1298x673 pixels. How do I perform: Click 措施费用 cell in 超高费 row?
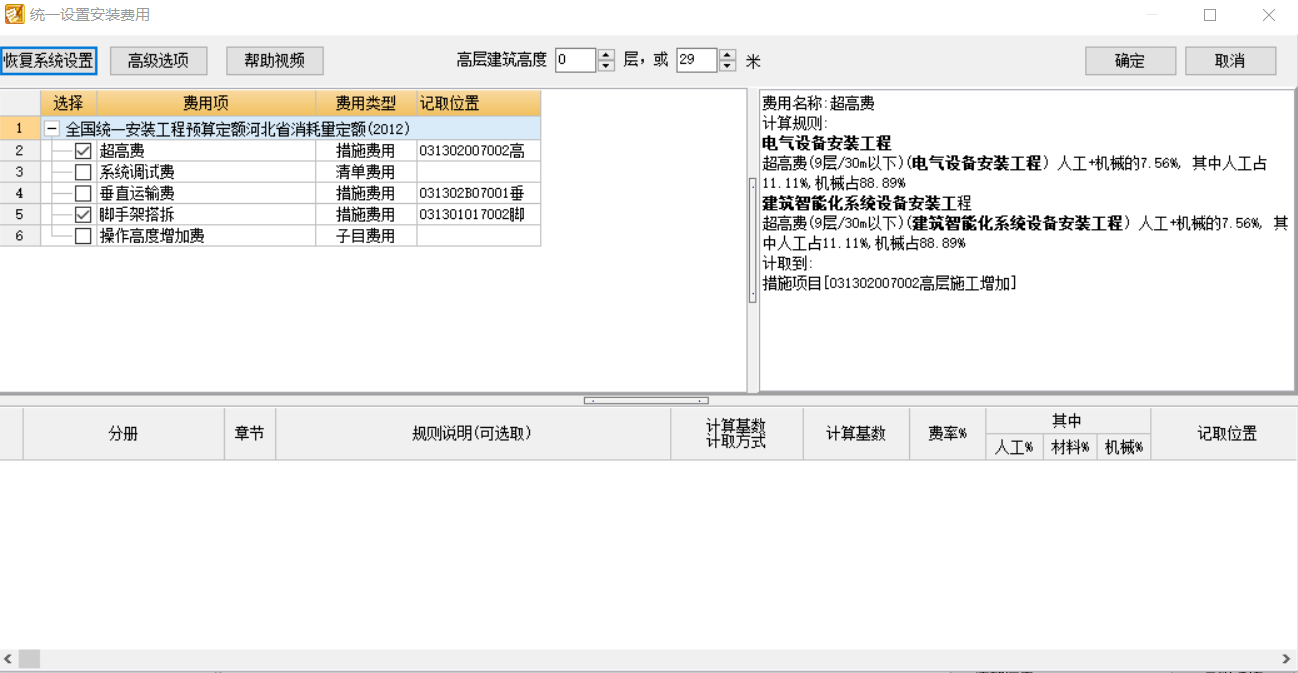pyautogui.click(x=366, y=151)
